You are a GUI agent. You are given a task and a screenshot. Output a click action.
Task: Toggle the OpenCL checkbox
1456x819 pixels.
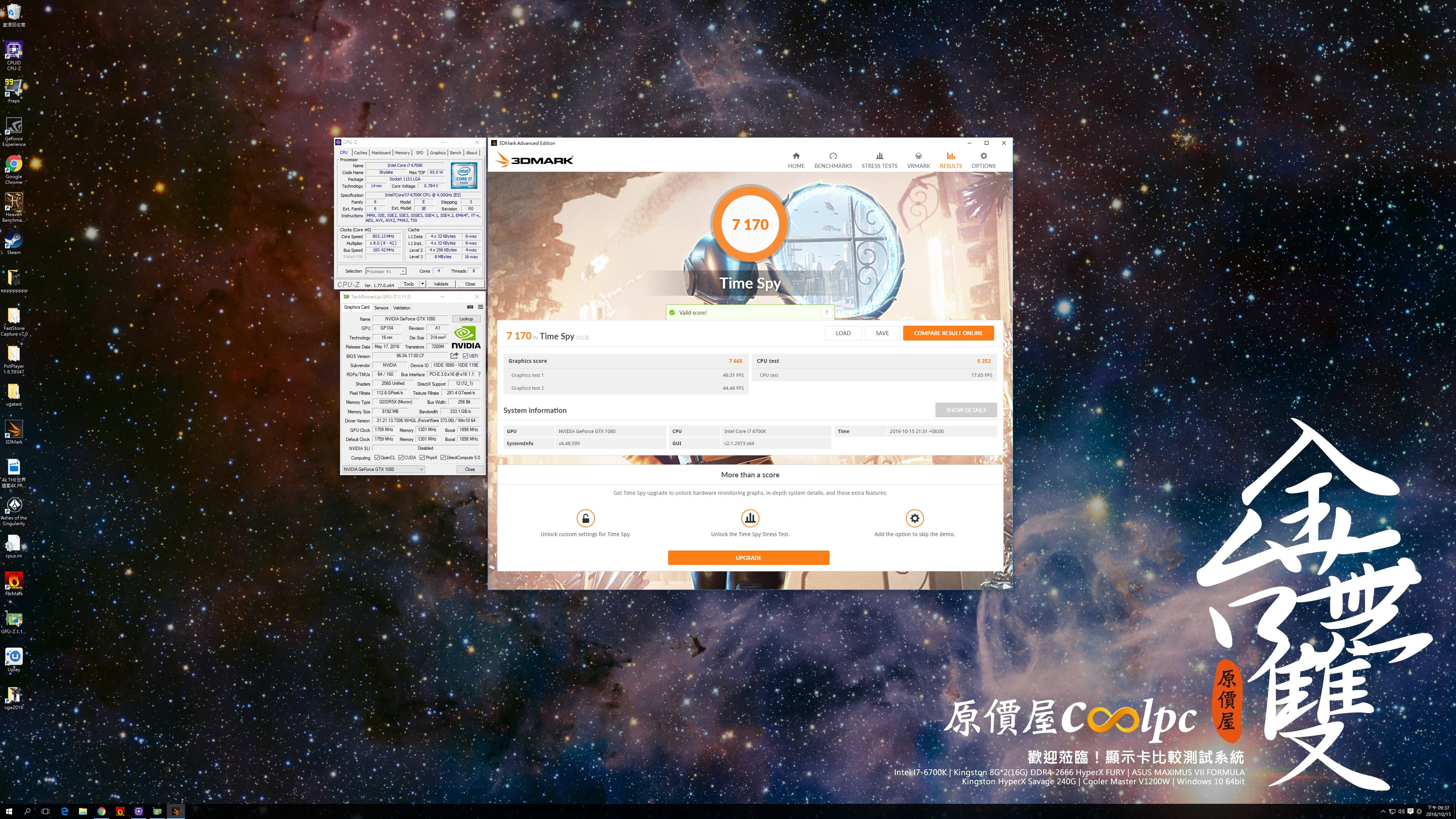coord(377,458)
